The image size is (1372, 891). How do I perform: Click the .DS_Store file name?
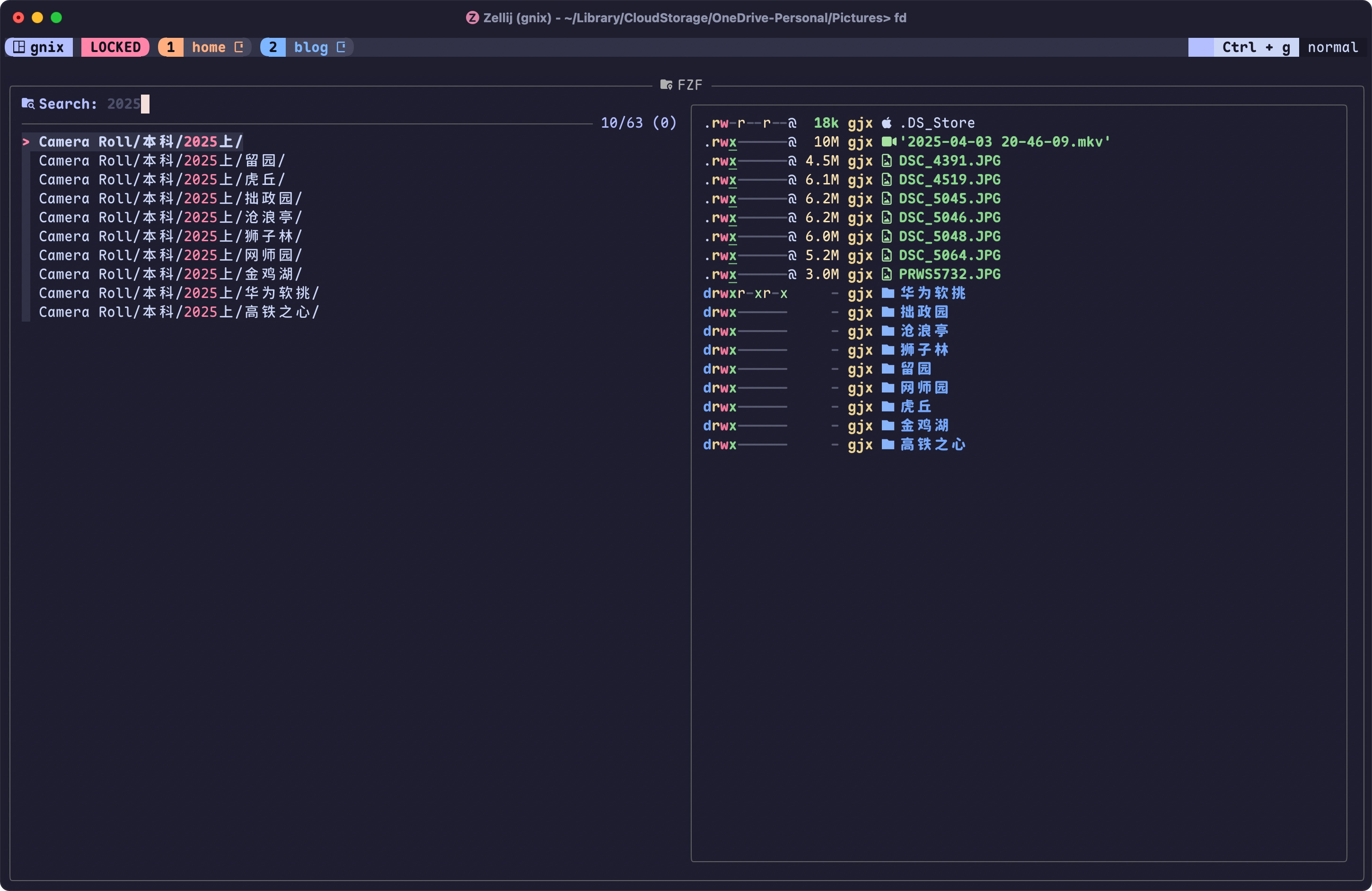pos(937,123)
